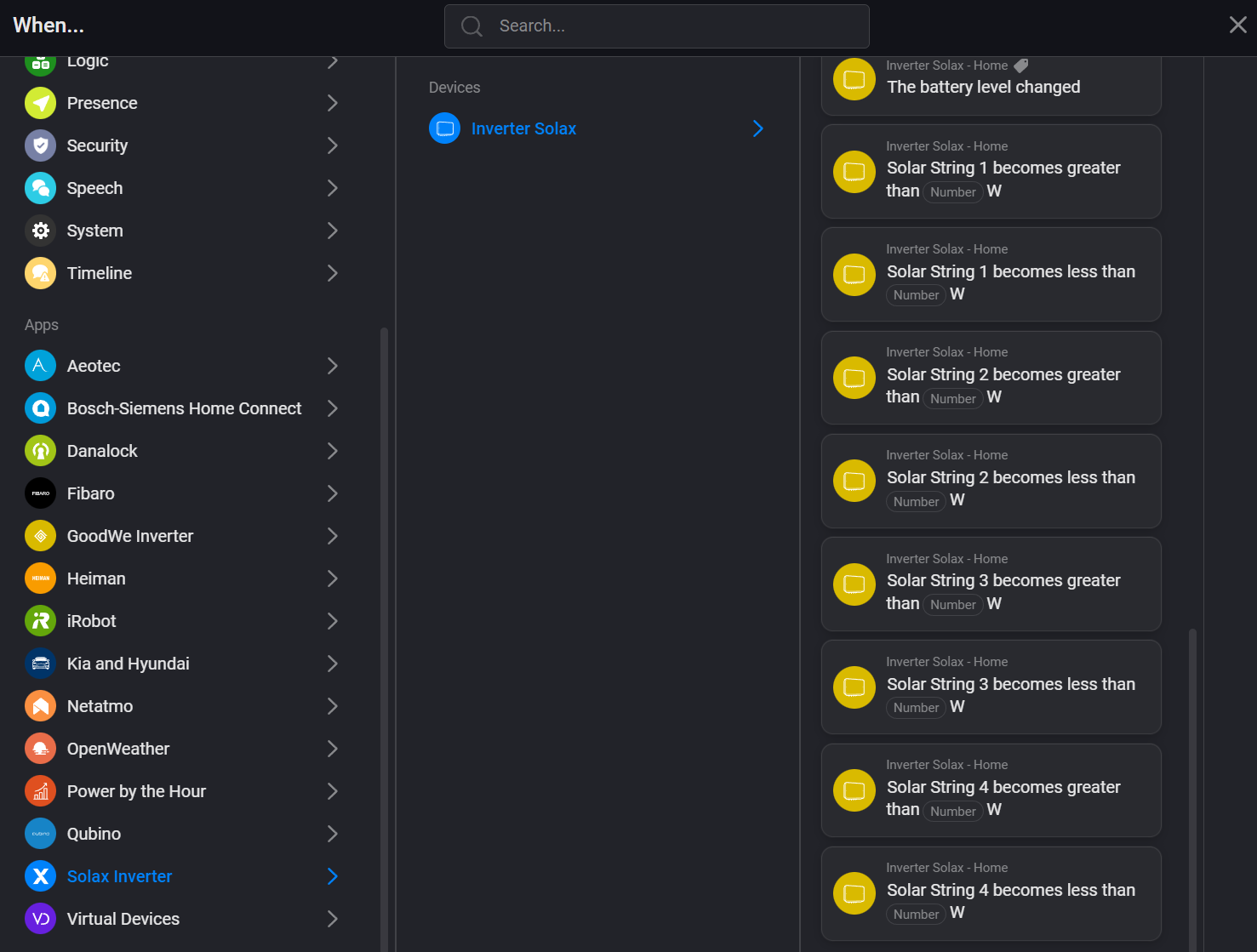Click the Danalock app icon

tap(40, 451)
